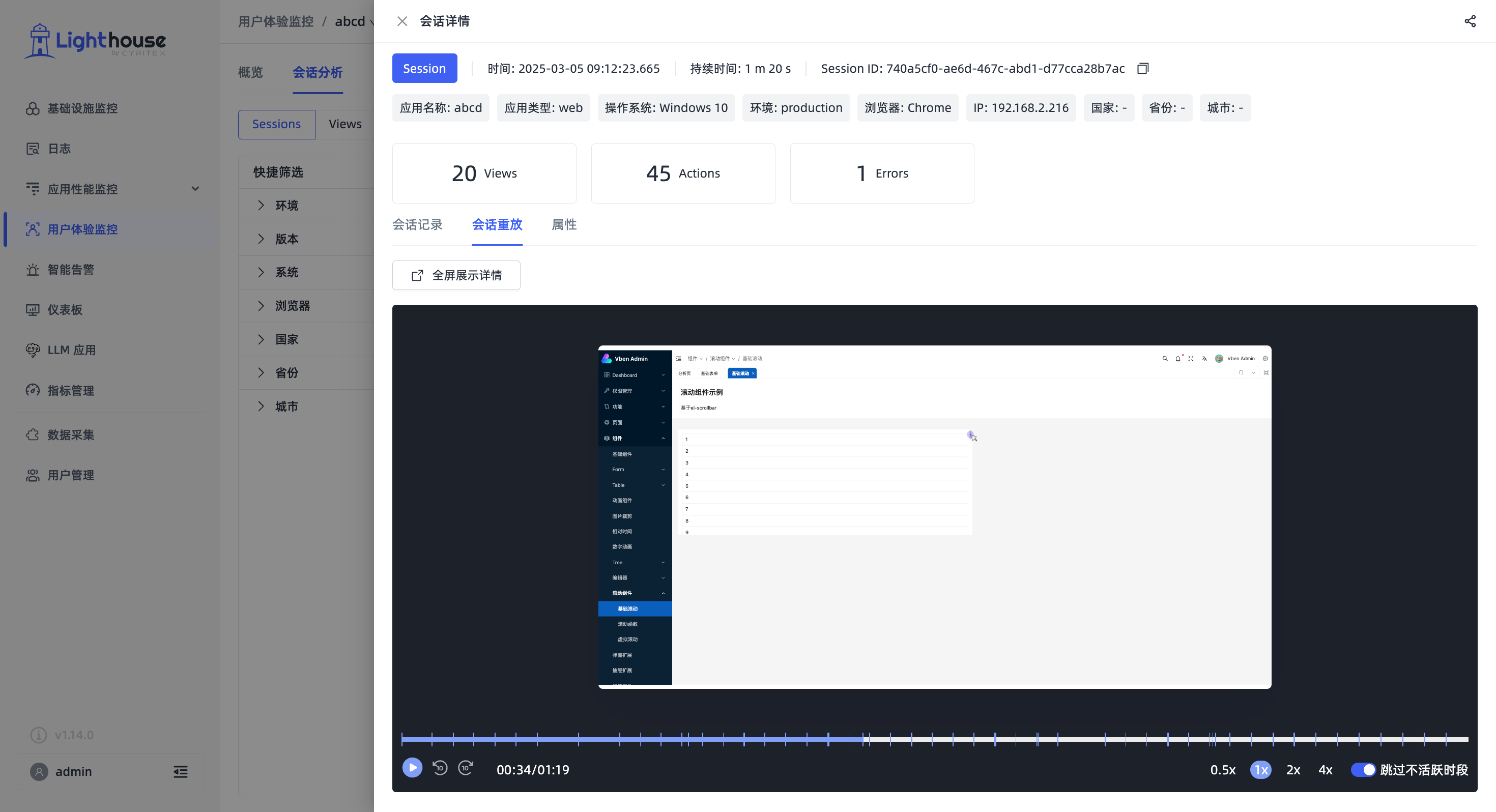Switch to the 会话记录 tab

[417, 225]
